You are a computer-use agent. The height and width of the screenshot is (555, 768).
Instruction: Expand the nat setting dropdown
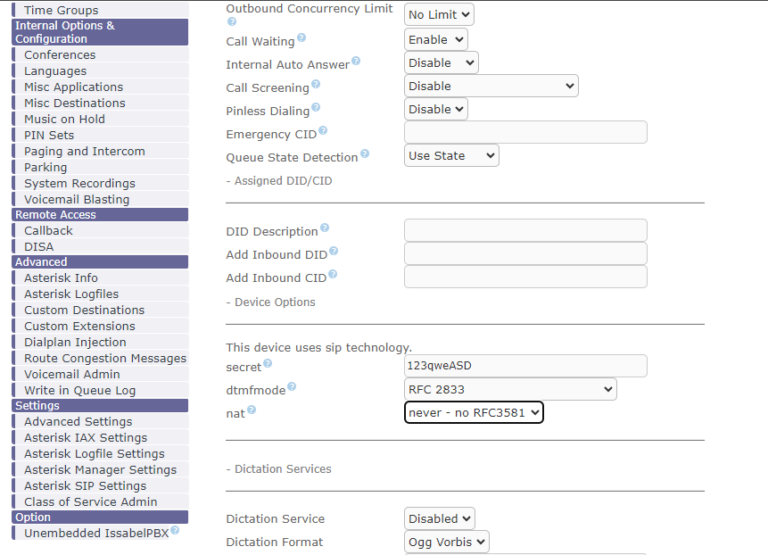(473, 412)
